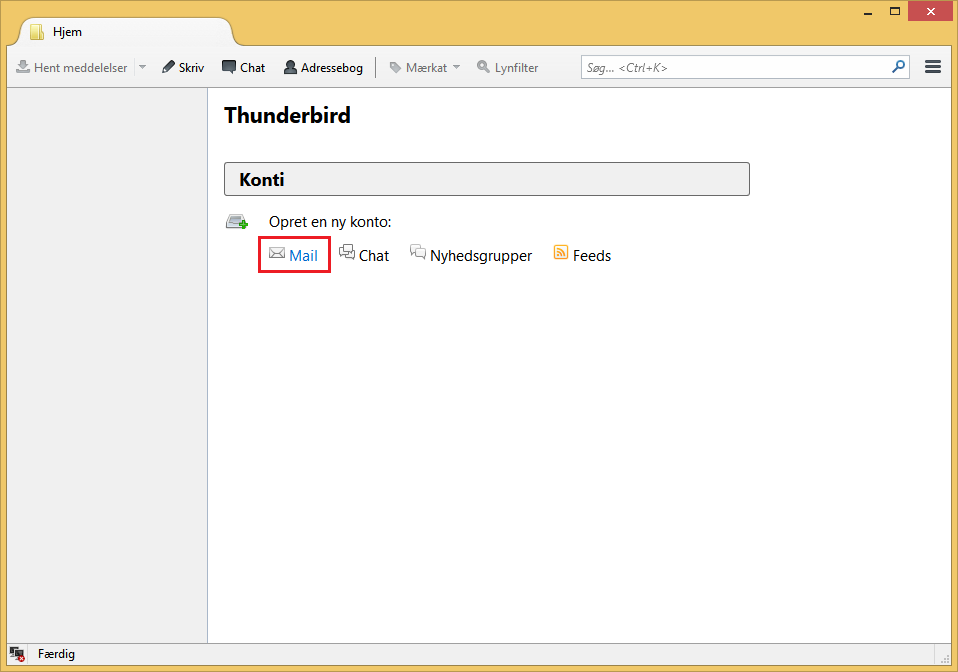958x672 pixels.
Task: Click the Feeds account link
Action: (x=582, y=255)
